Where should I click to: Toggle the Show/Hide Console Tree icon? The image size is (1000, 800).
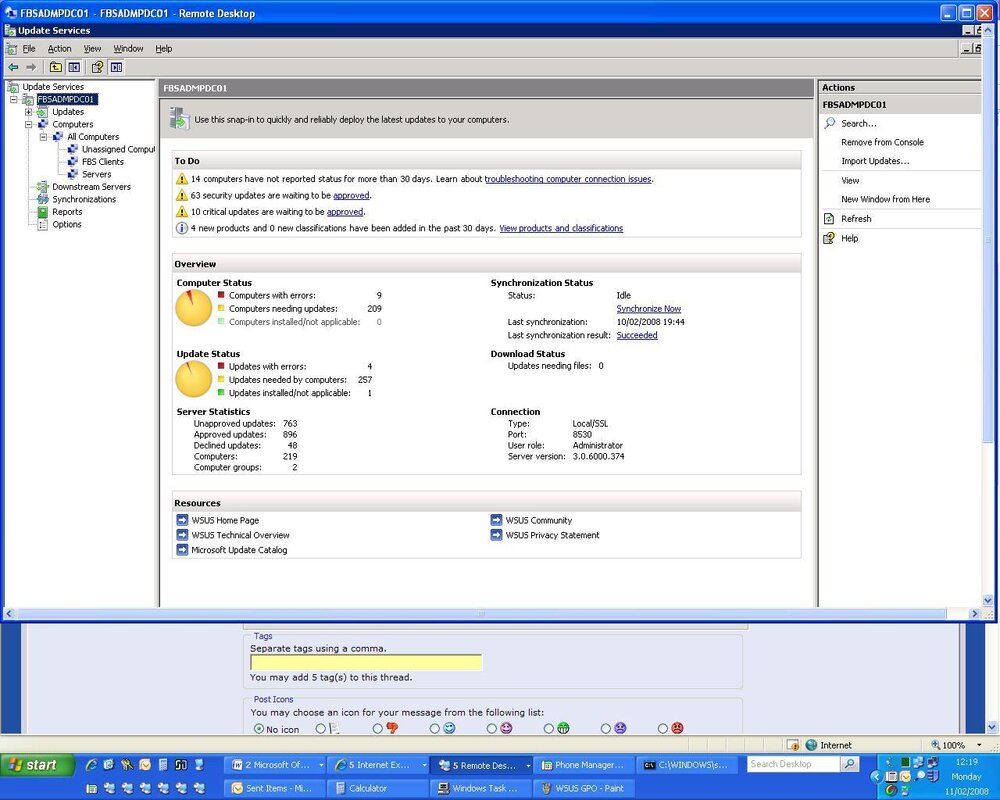coord(75,67)
